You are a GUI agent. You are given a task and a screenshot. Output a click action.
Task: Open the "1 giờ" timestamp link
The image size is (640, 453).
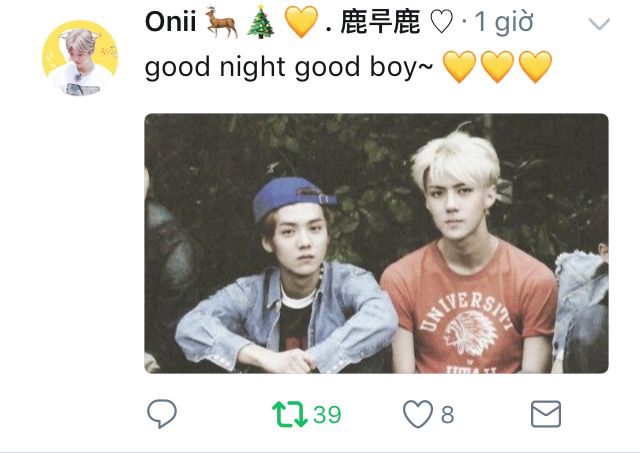tap(504, 22)
